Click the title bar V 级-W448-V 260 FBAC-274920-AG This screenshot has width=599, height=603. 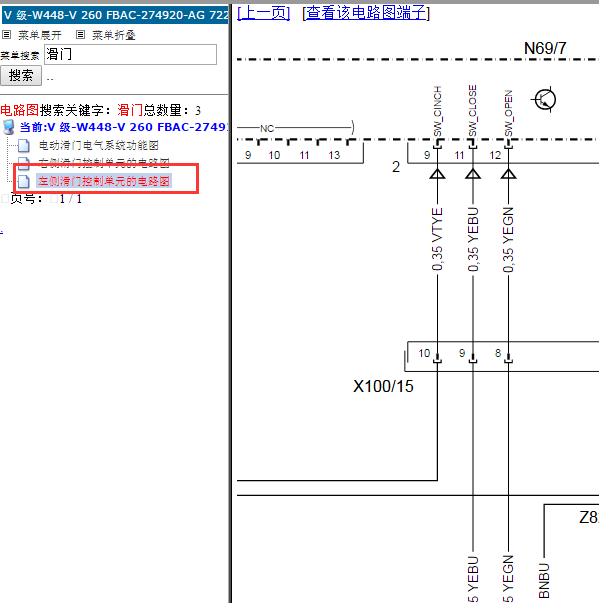pos(115,15)
